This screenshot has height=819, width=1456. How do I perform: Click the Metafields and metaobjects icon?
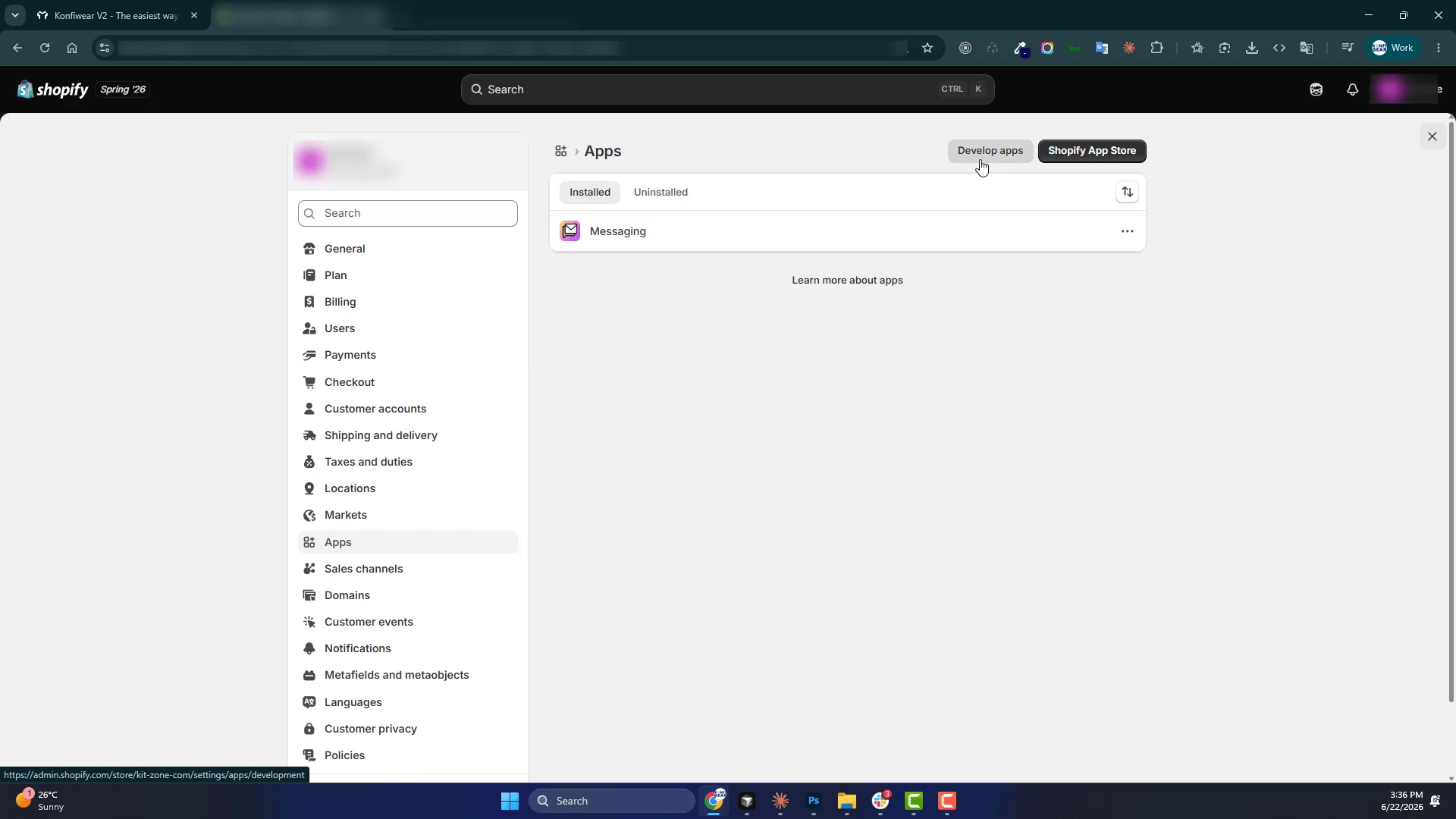click(309, 675)
